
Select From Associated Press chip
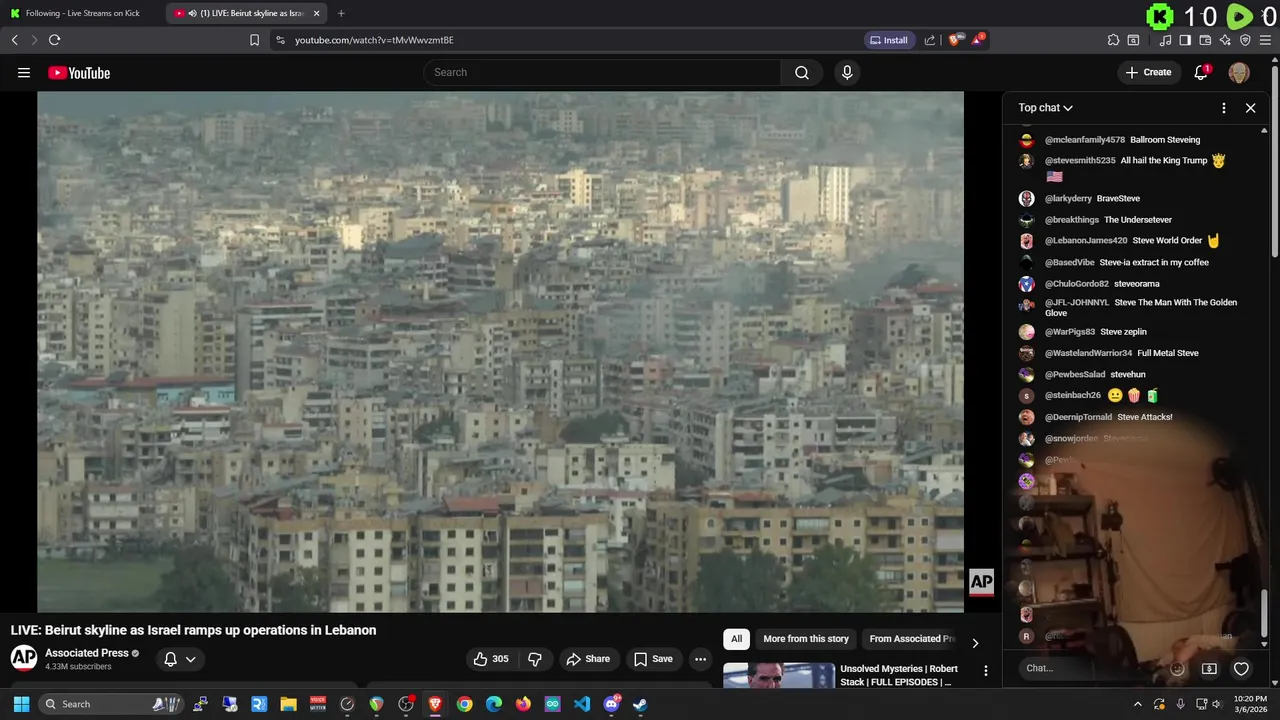tap(910, 639)
